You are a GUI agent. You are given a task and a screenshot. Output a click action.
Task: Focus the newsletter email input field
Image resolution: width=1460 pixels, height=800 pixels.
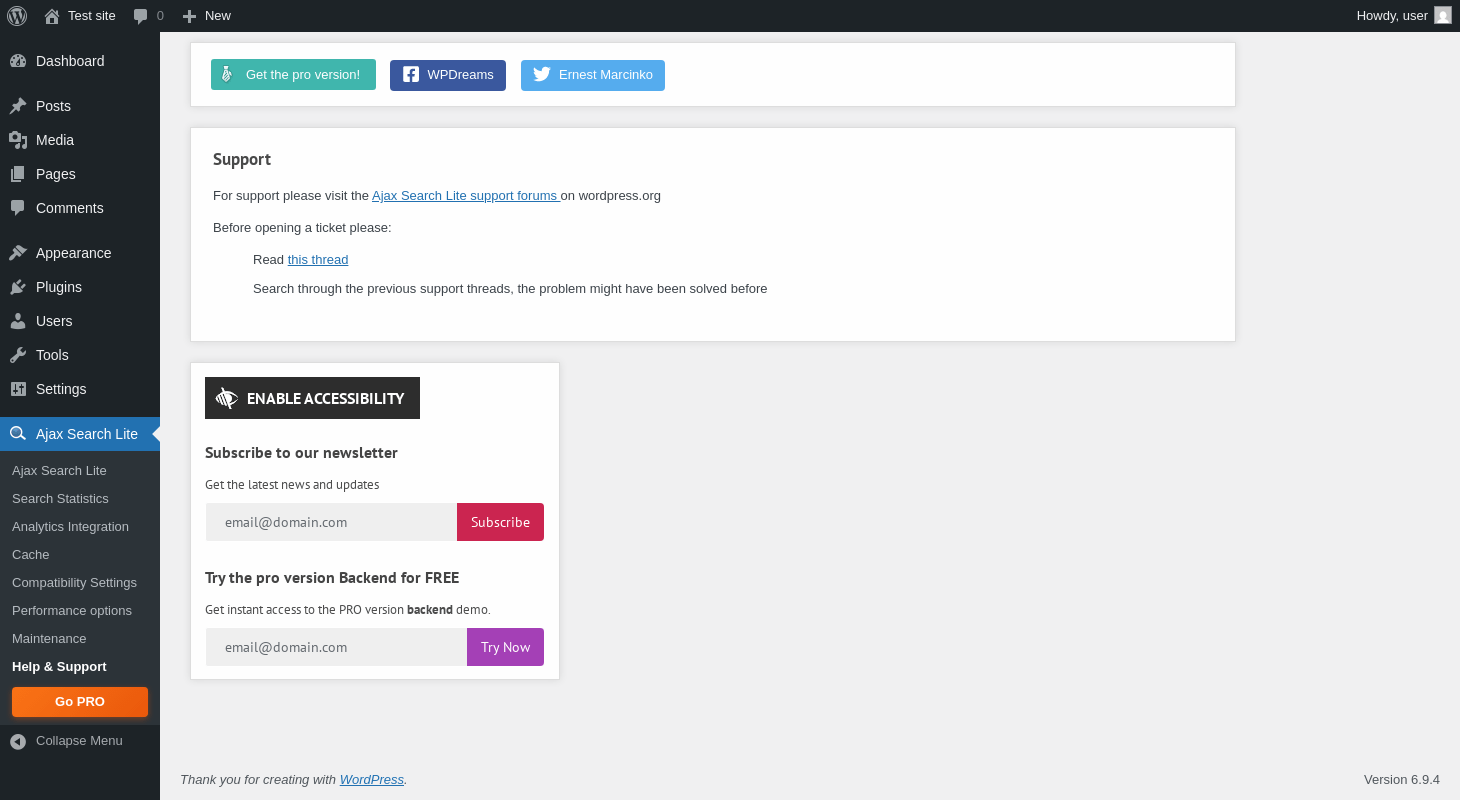coord(331,522)
